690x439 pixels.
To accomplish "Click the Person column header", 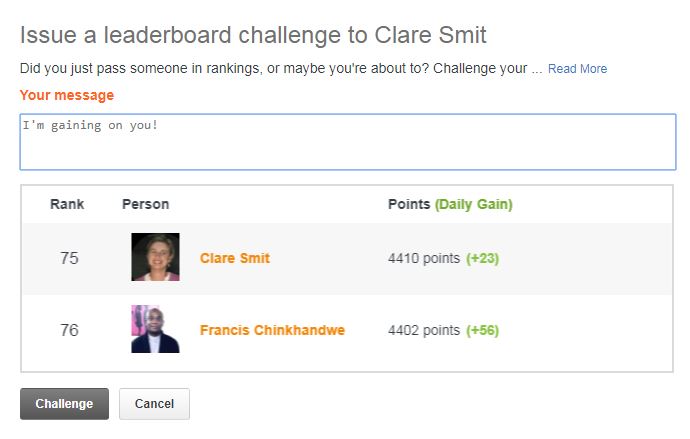I will coord(146,204).
